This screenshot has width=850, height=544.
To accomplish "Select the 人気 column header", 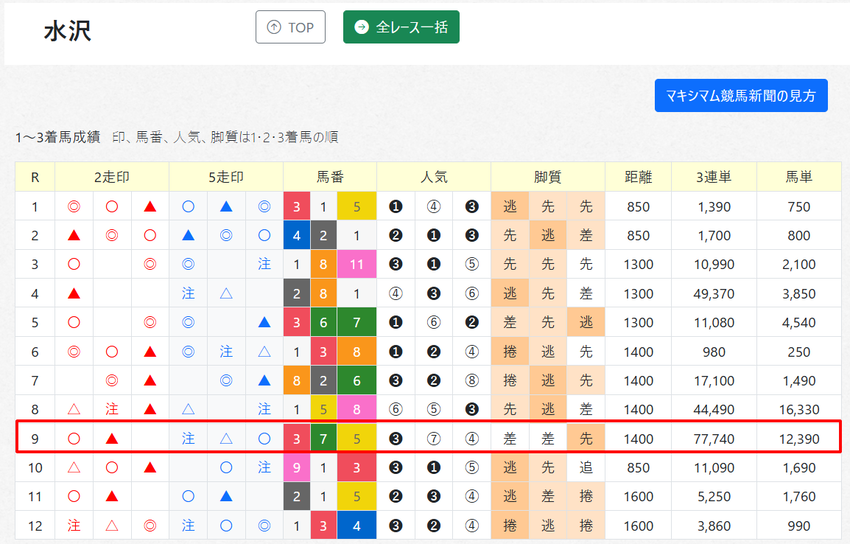I will pyautogui.click(x=434, y=177).
